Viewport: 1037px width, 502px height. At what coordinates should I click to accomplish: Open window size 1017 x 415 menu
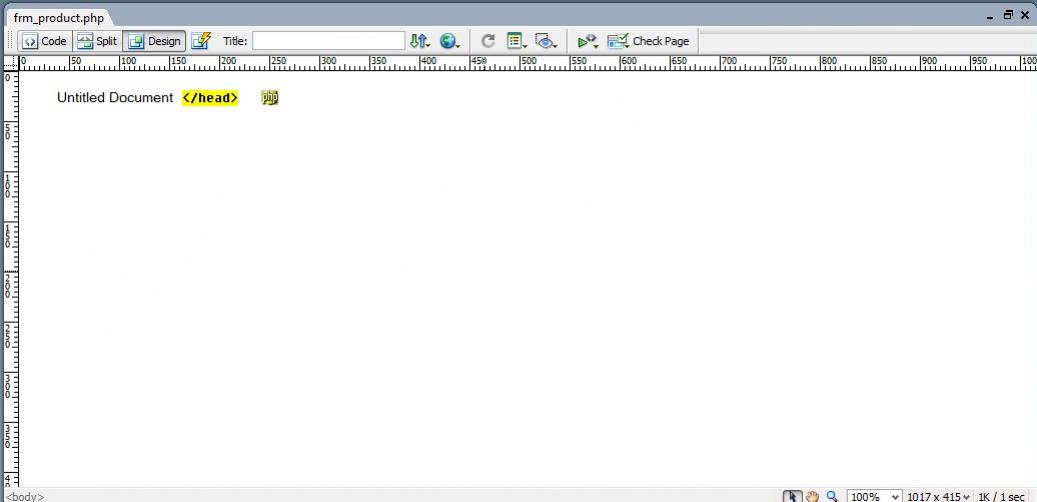938,496
